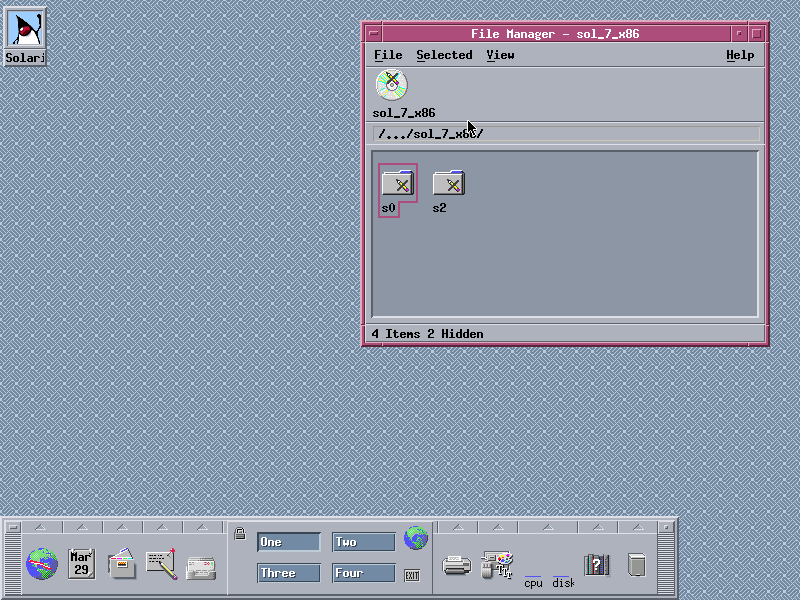Switch to workspace One

click(x=289, y=542)
